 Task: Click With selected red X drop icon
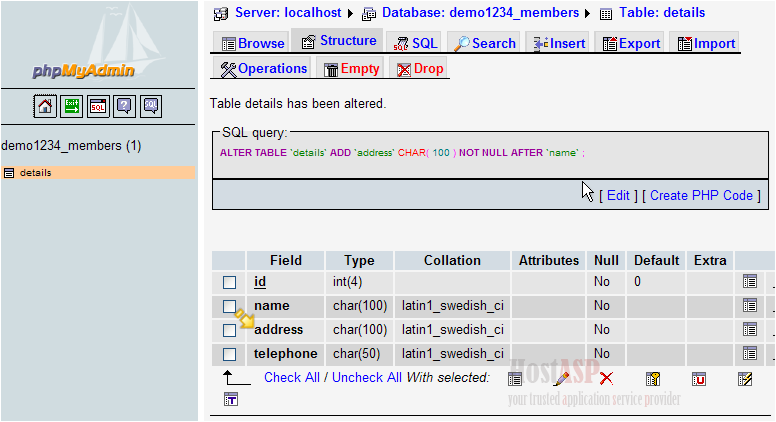606,379
